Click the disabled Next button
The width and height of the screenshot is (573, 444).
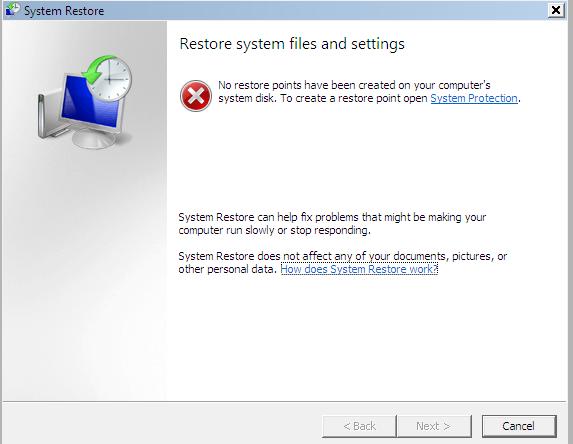pyautogui.click(x=434, y=426)
